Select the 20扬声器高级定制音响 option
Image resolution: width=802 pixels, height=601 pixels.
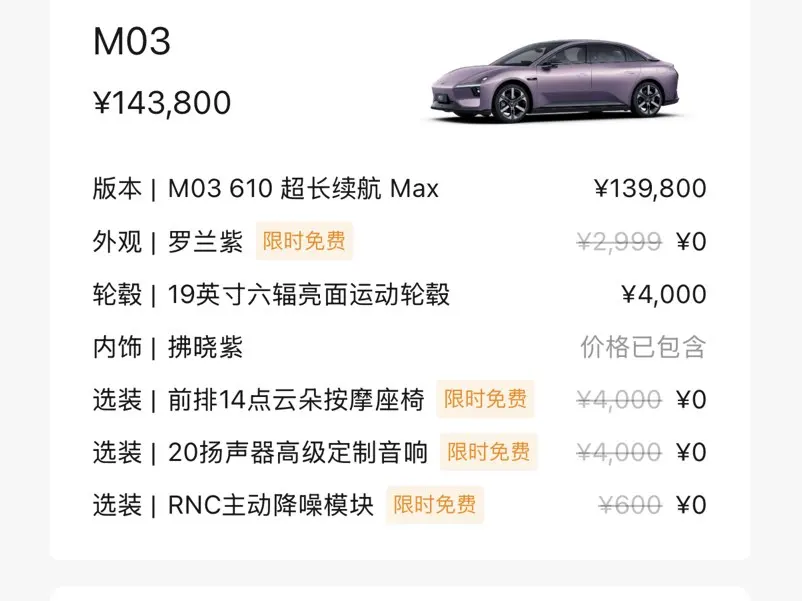[298, 452]
